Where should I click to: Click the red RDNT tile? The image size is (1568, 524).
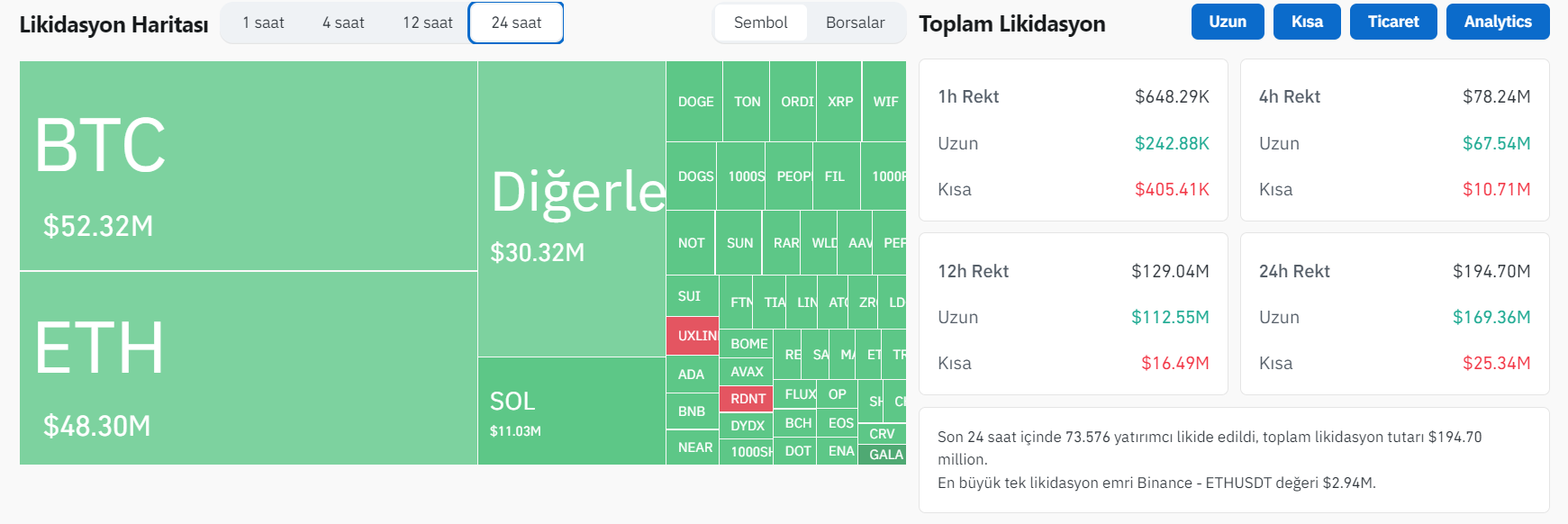coord(747,399)
